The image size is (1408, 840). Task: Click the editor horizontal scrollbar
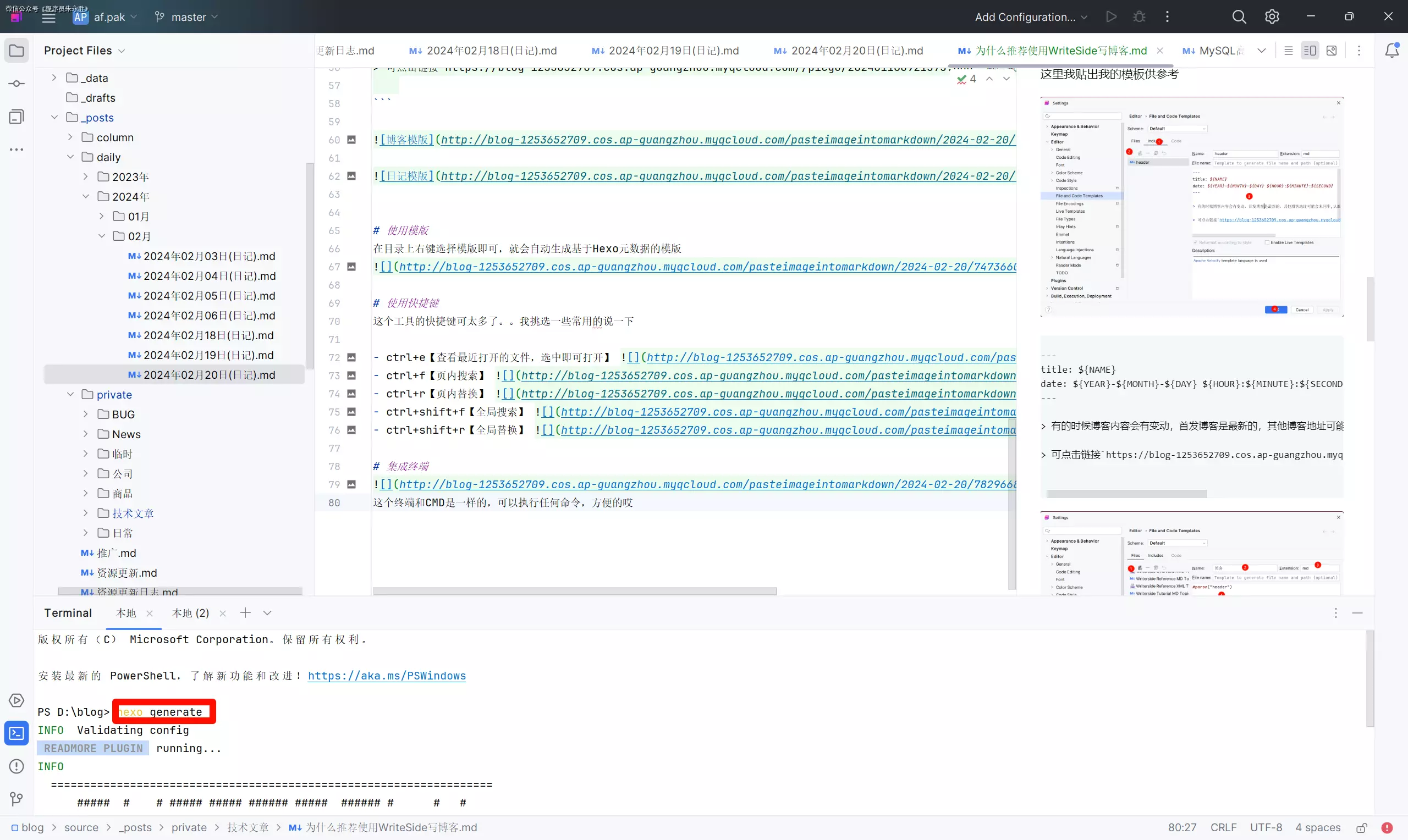pos(574,591)
